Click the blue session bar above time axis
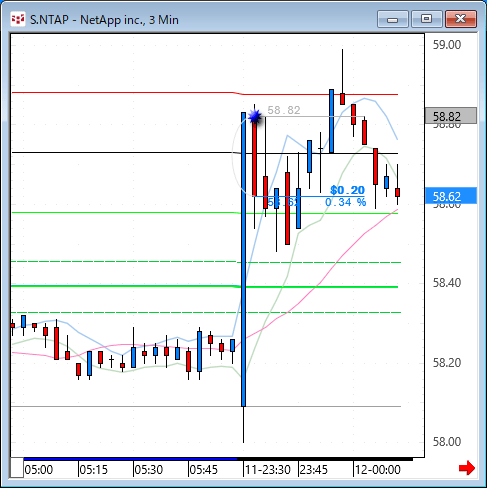Image resolution: width=487 pixels, height=488 pixels. tap(130, 459)
